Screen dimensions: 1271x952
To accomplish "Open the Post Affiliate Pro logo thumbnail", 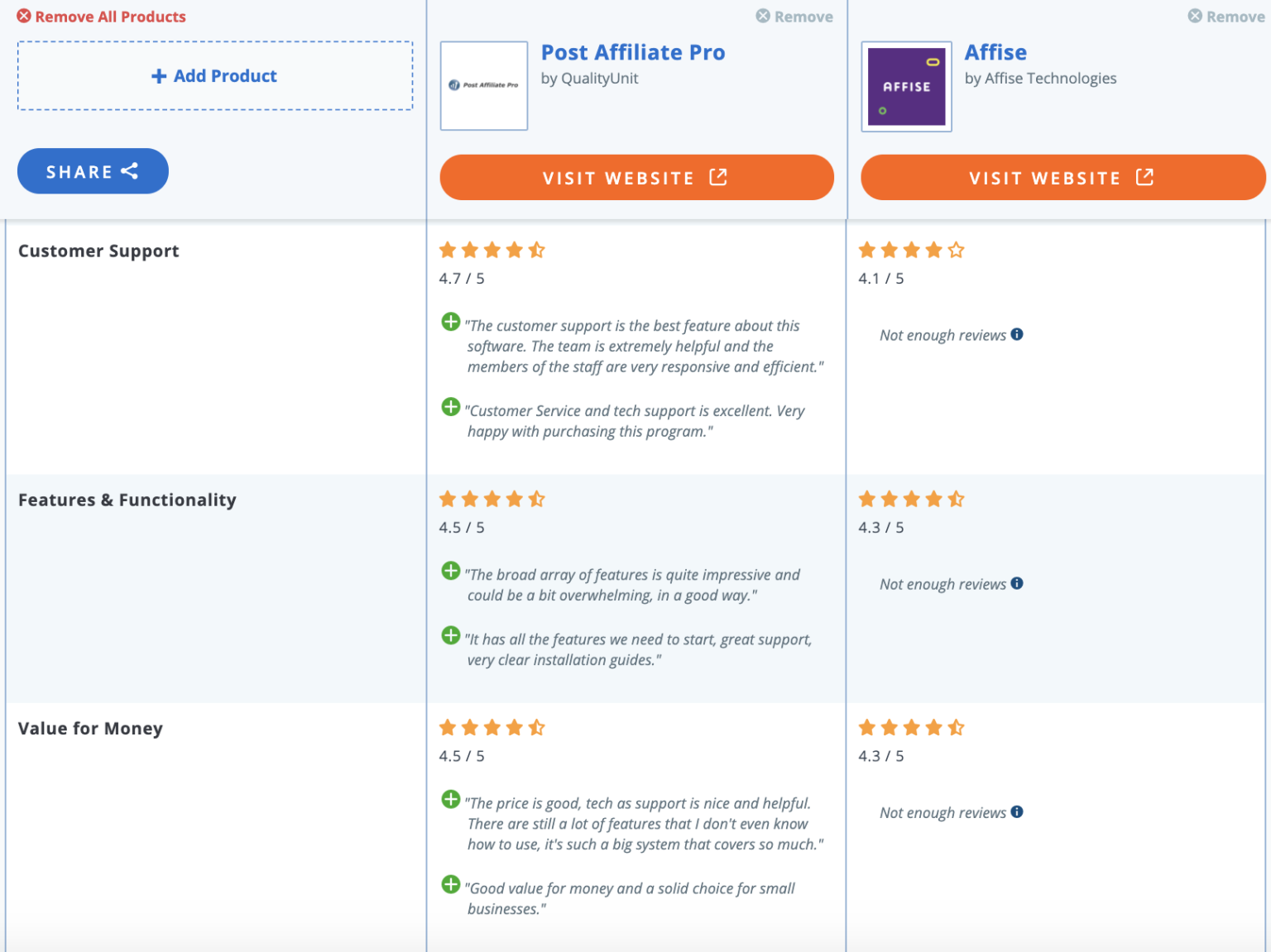I will click(x=484, y=86).
